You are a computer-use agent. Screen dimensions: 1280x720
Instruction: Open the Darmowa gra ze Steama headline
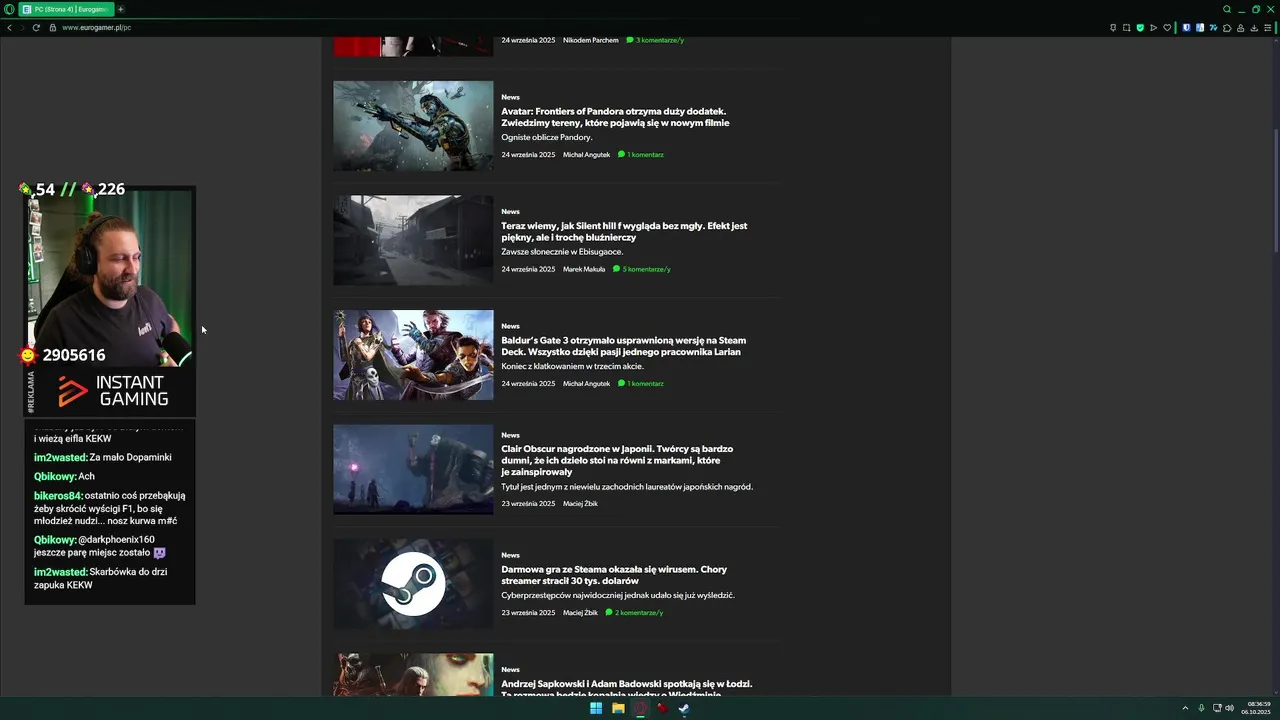click(x=614, y=575)
